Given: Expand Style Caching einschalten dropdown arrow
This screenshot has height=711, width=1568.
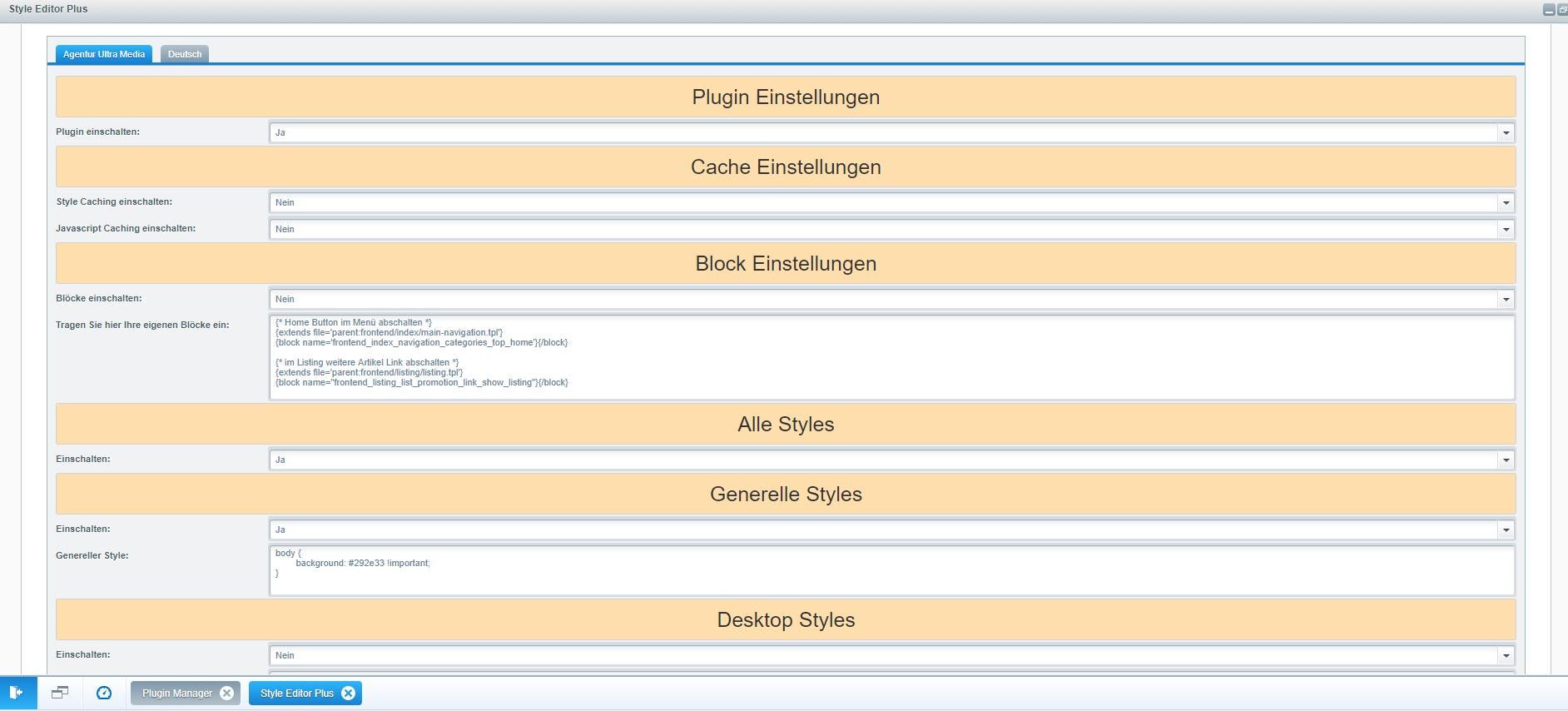Looking at the screenshot, I should click(x=1506, y=202).
